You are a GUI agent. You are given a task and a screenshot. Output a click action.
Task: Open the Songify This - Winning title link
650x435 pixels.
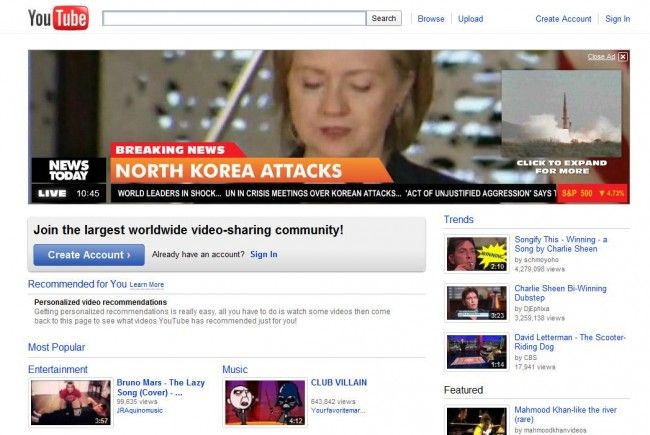coord(561,244)
